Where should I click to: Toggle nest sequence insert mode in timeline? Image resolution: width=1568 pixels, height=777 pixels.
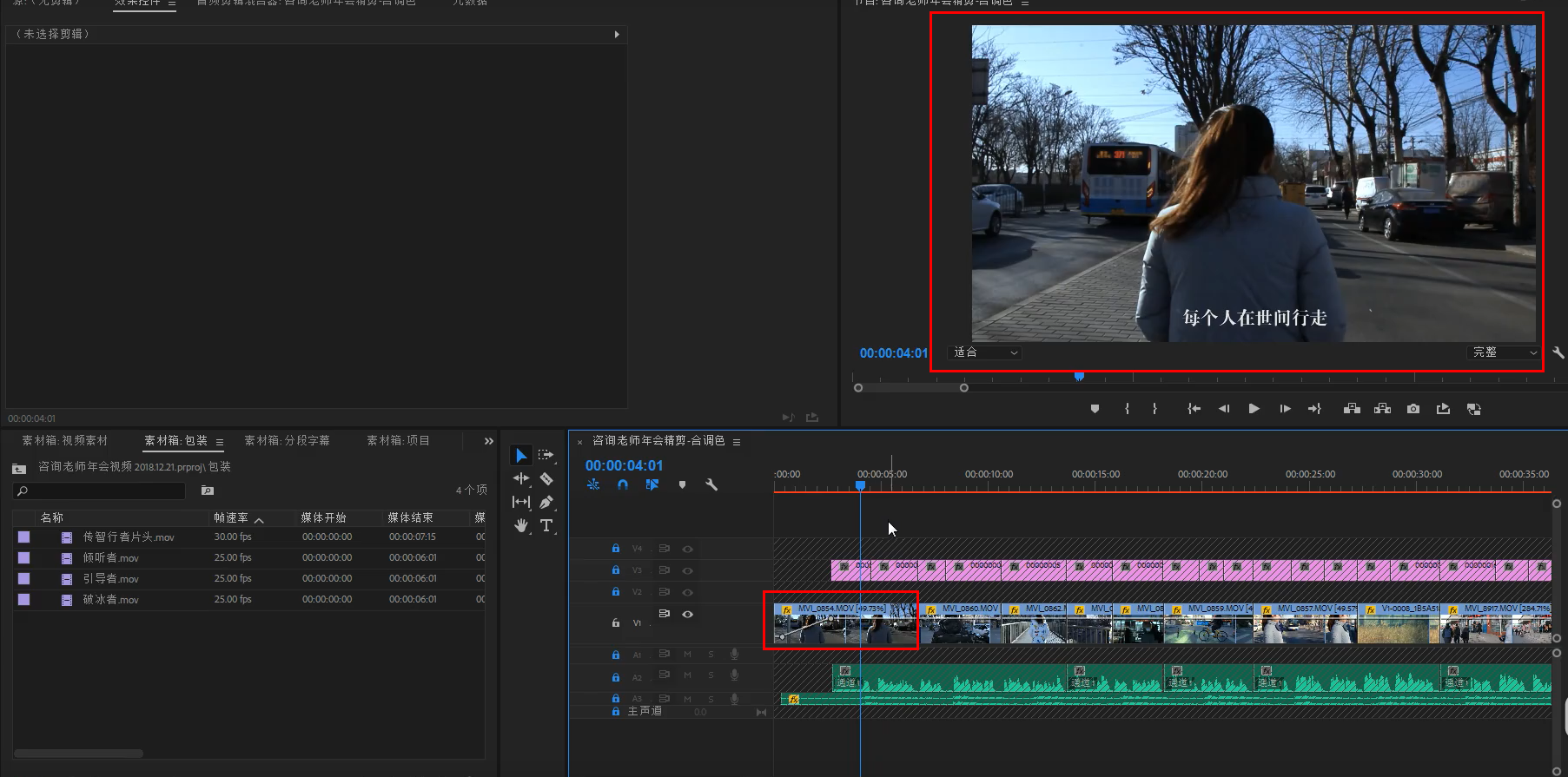[x=593, y=484]
